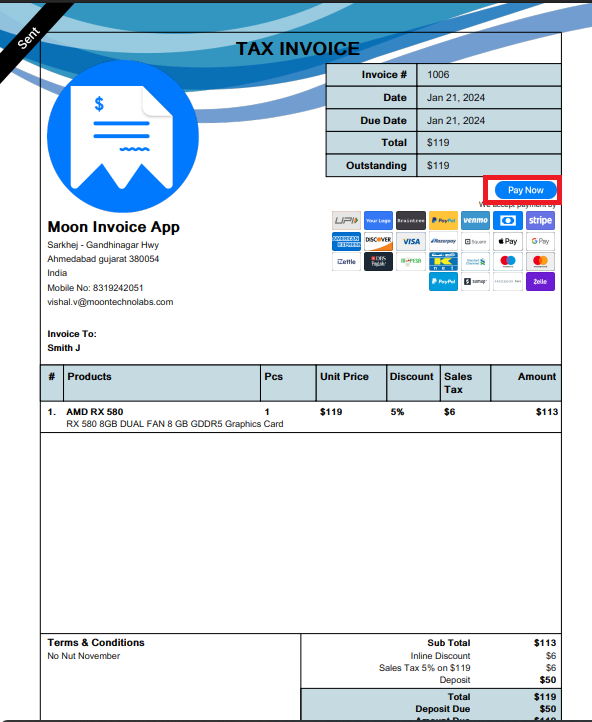Viewport: 592px width, 722px height.
Task: Click the Pay Now button
Action: 525,190
